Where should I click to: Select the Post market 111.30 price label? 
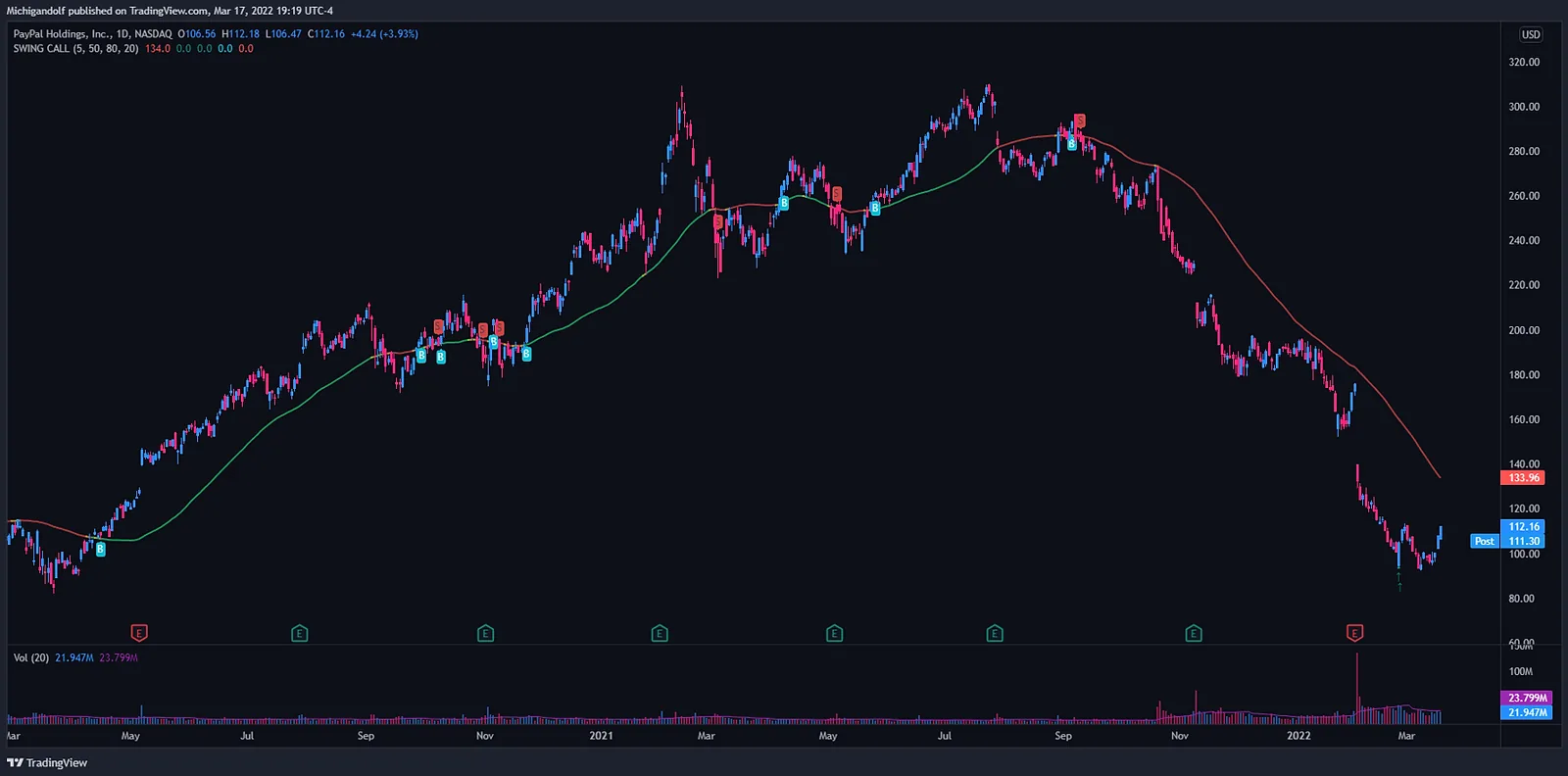tap(1507, 541)
